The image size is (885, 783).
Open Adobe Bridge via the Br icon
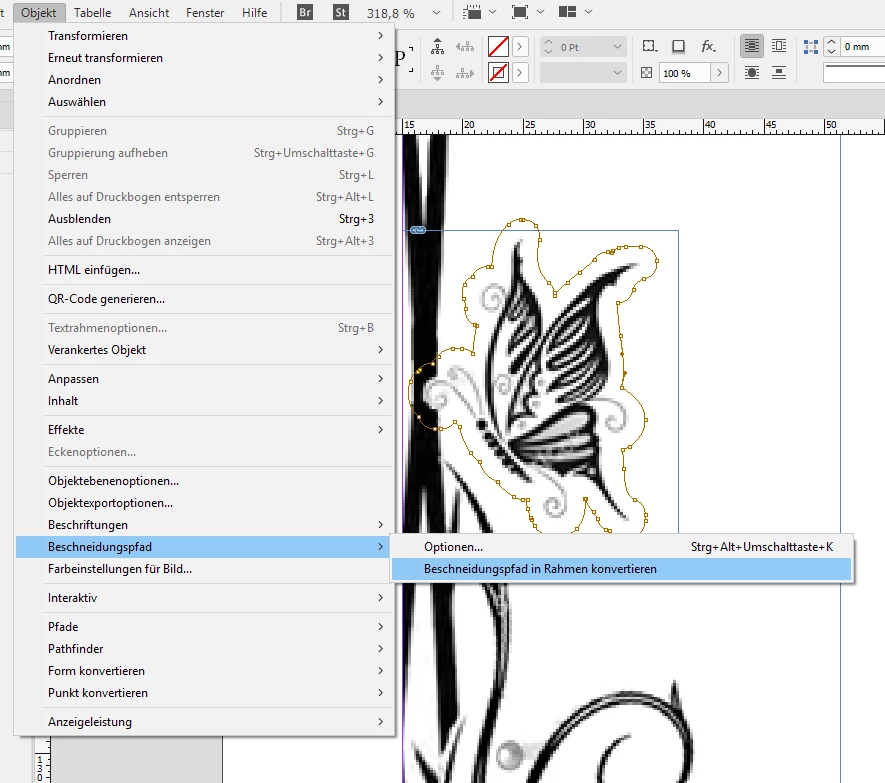[x=305, y=12]
